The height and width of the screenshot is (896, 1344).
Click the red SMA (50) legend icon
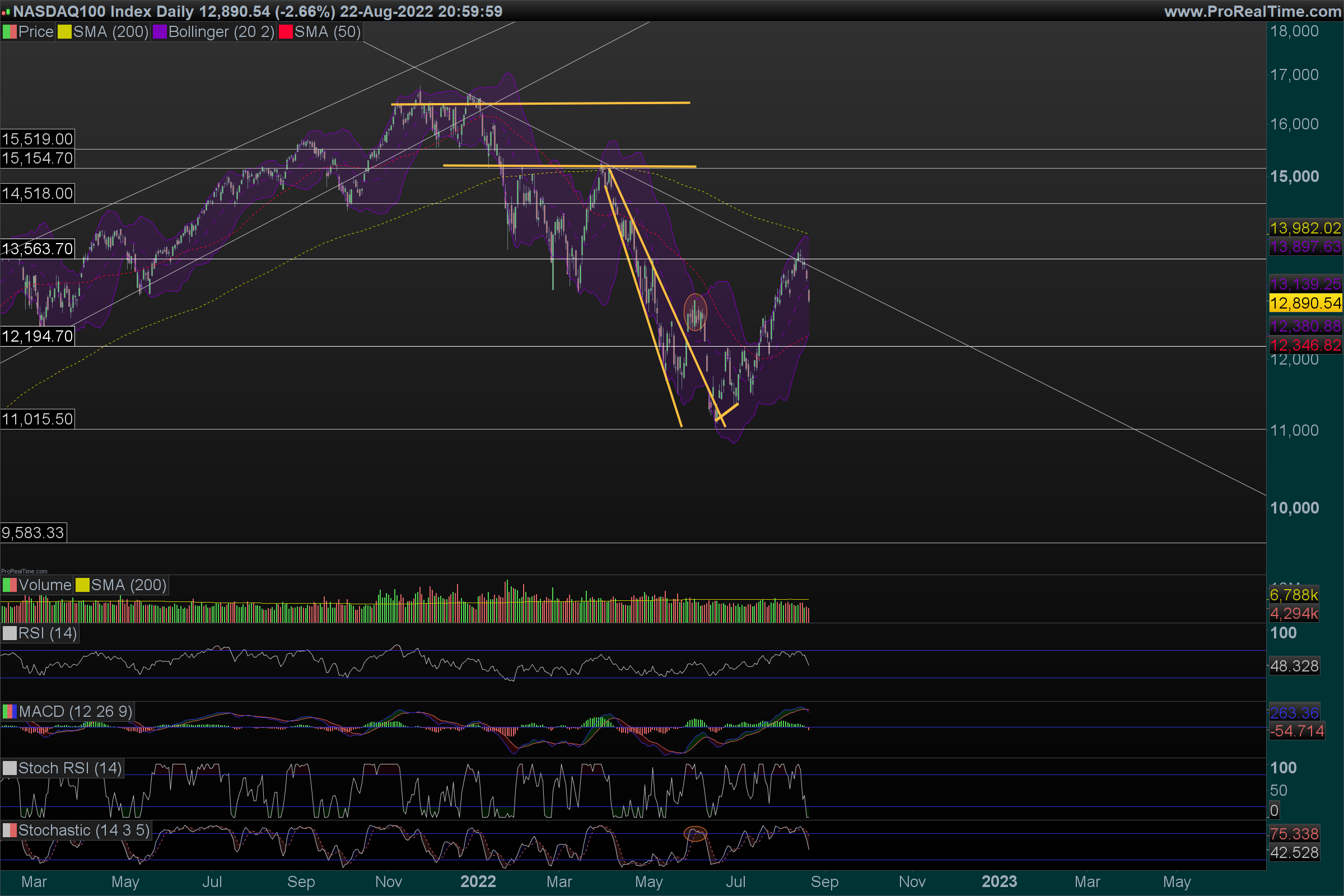click(x=285, y=32)
